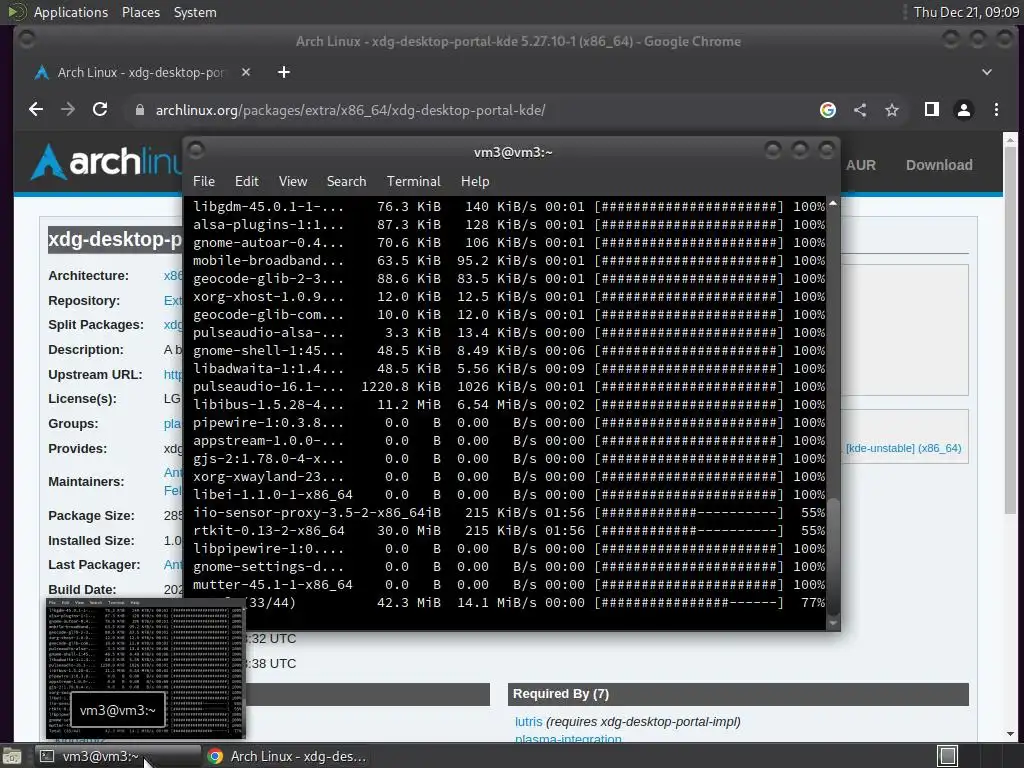Click the pulseaudio-16.1 download line

tap(509, 387)
